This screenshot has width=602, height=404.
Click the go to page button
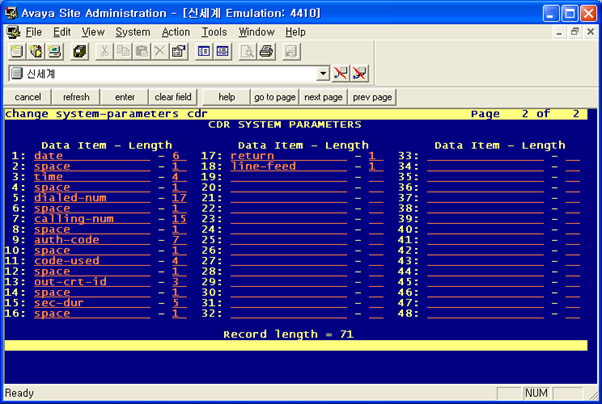[x=275, y=97]
